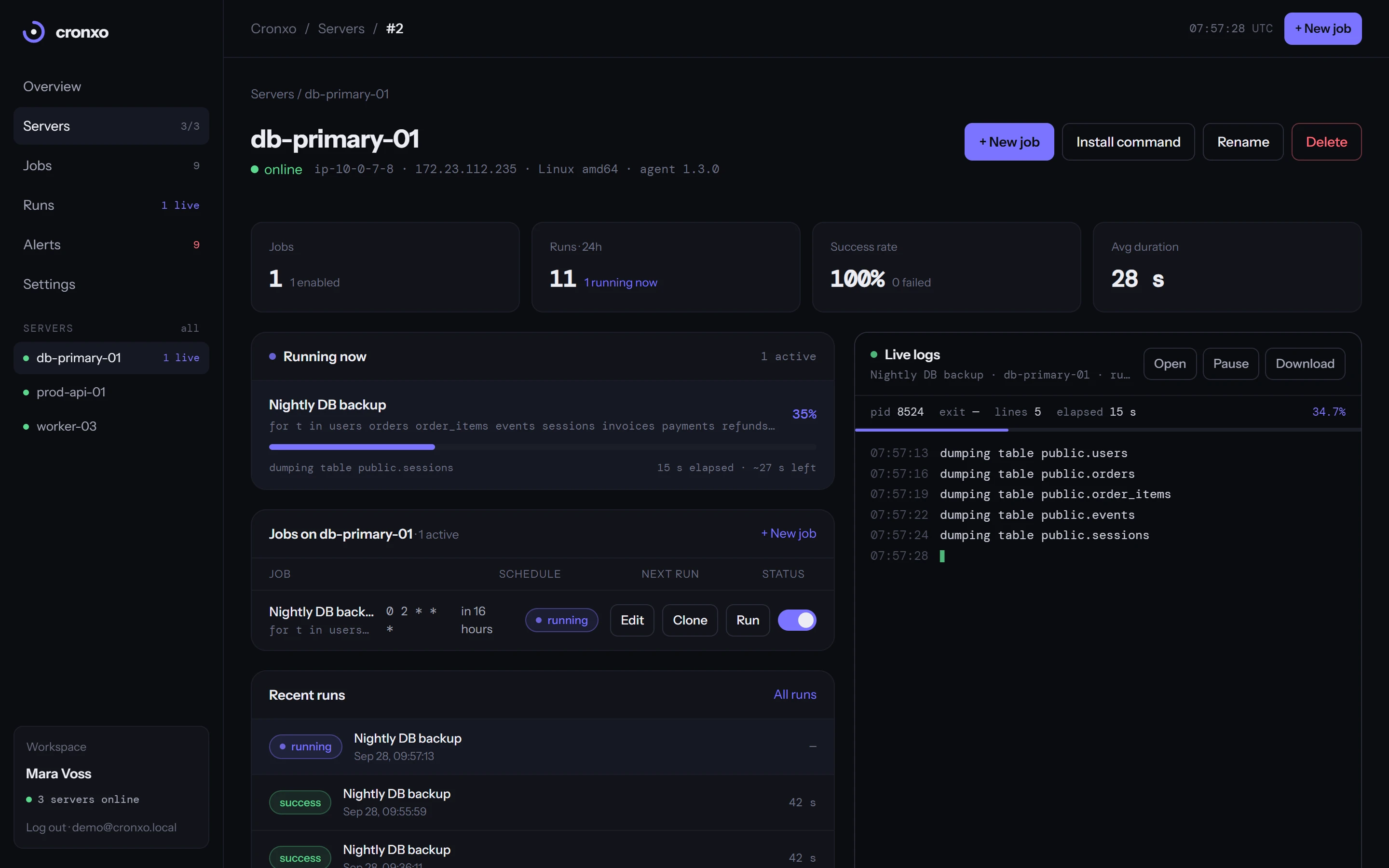The height and width of the screenshot is (868, 1389).
Task: Click the Cronxo breadcrumb in the top bar
Action: [273, 29]
